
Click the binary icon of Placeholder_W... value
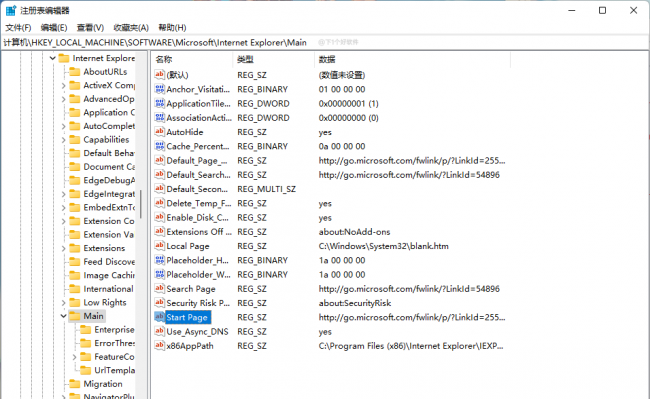[x=160, y=274]
